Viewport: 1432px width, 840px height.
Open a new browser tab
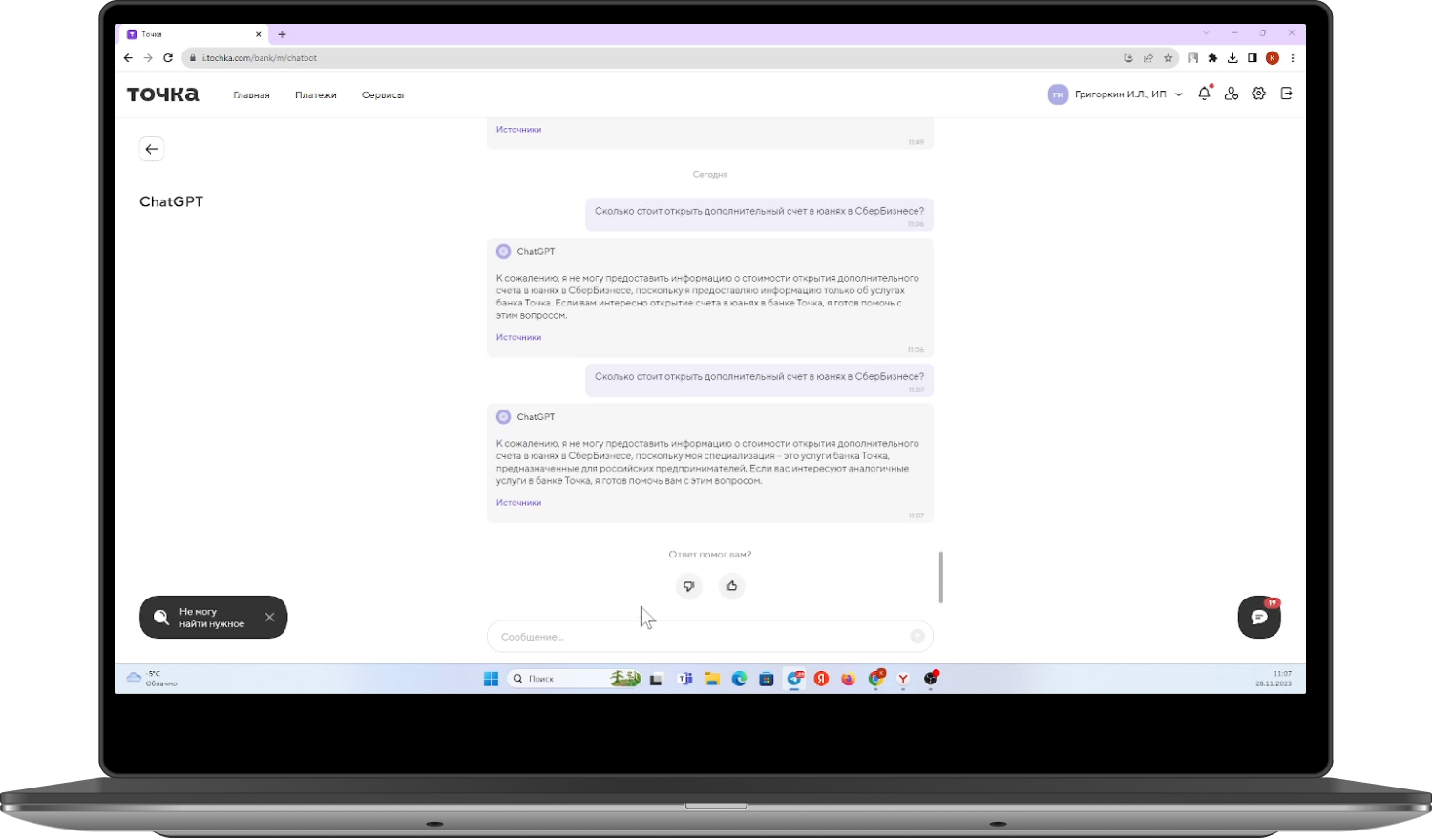coord(282,34)
